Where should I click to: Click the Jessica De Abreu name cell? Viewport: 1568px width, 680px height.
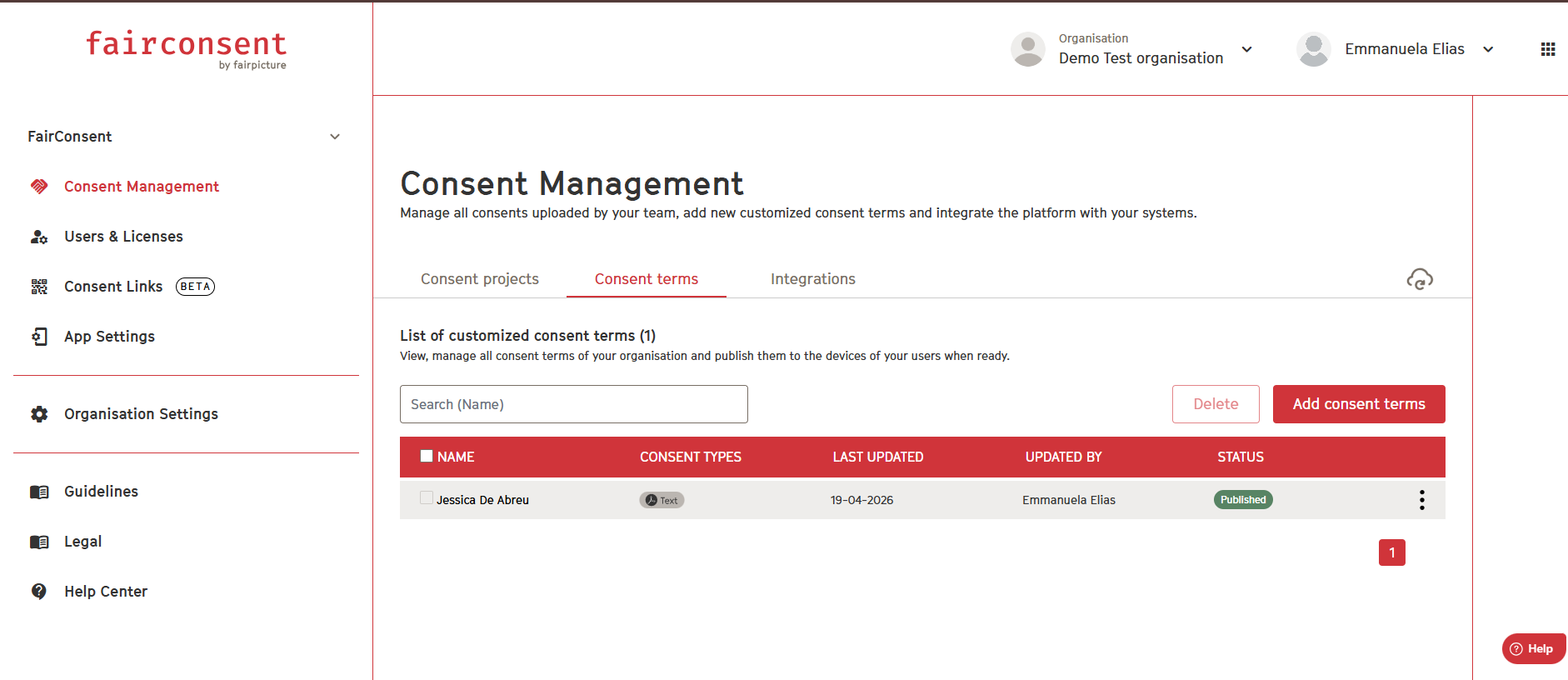(x=482, y=500)
